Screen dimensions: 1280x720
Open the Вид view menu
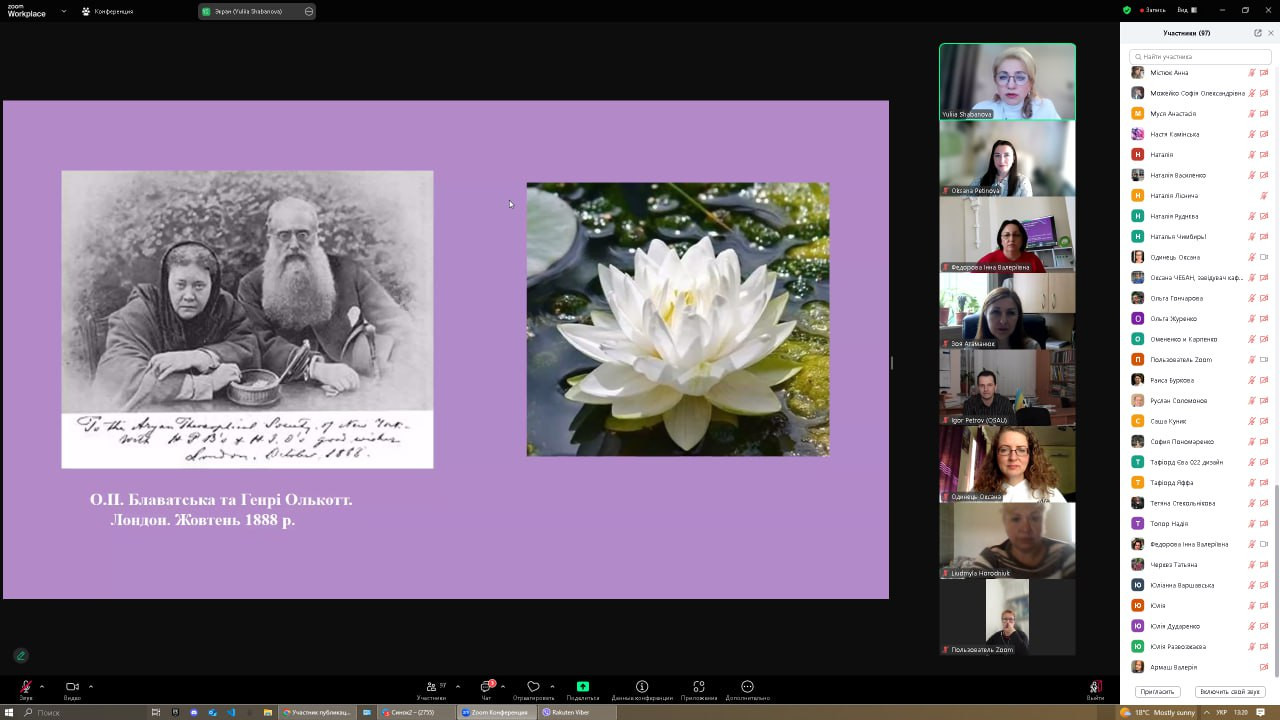[1184, 10]
